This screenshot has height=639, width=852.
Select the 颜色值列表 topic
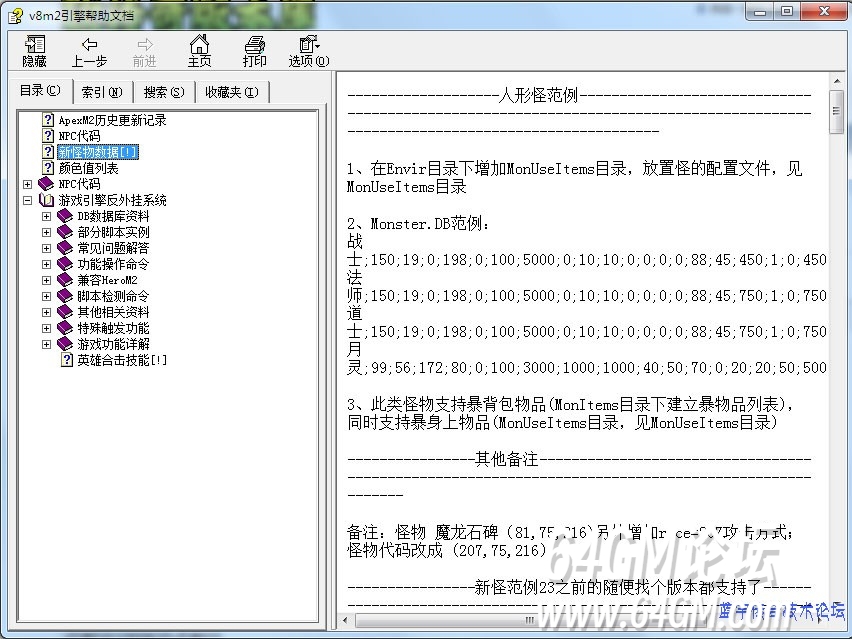coord(88,168)
